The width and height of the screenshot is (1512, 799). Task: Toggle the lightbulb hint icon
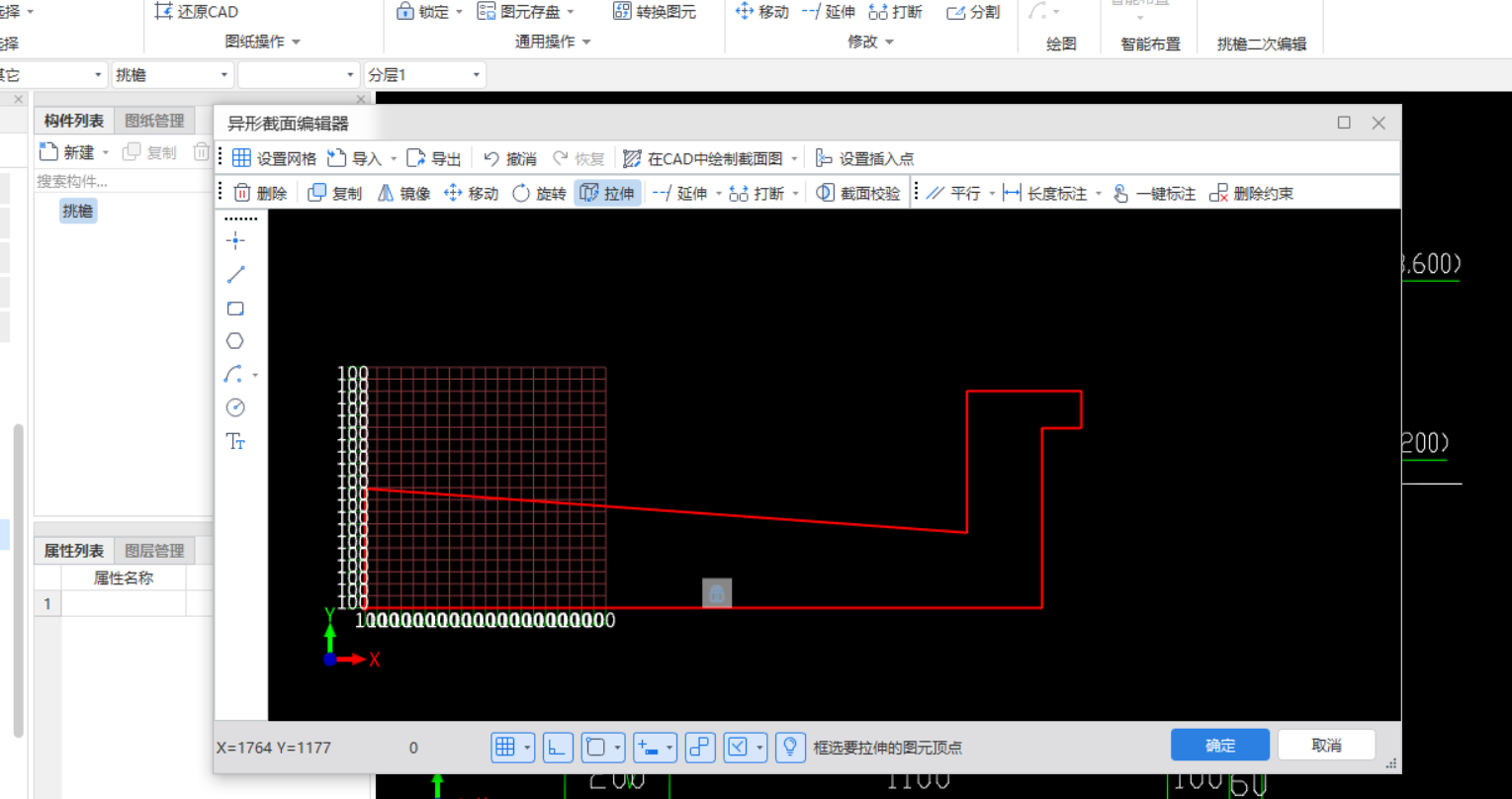[790, 748]
